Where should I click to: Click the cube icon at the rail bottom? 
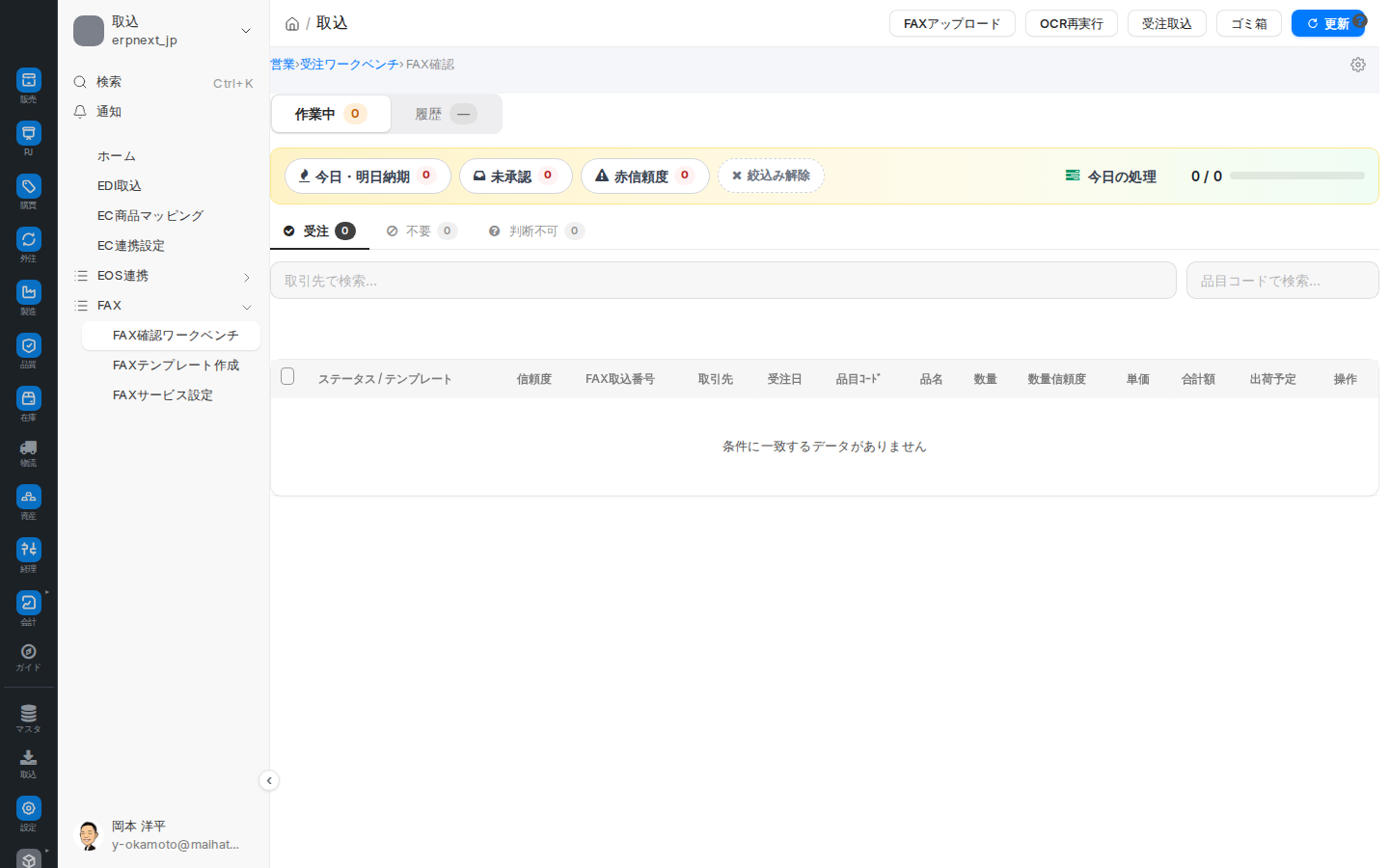pyautogui.click(x=29, y=859)
